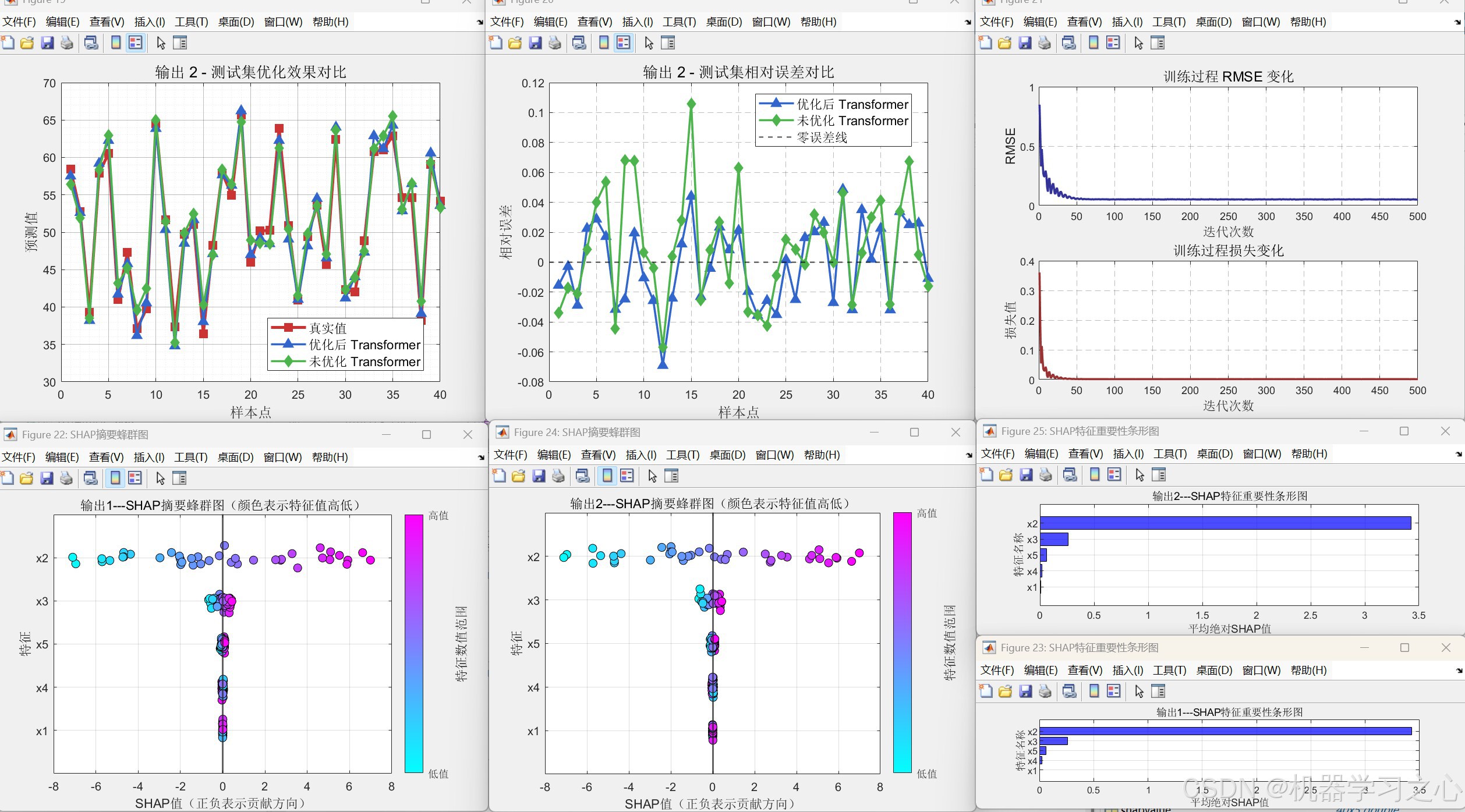Toggle Insert Colorbar in Figure 22 toolbar

[x=115, y=478]
